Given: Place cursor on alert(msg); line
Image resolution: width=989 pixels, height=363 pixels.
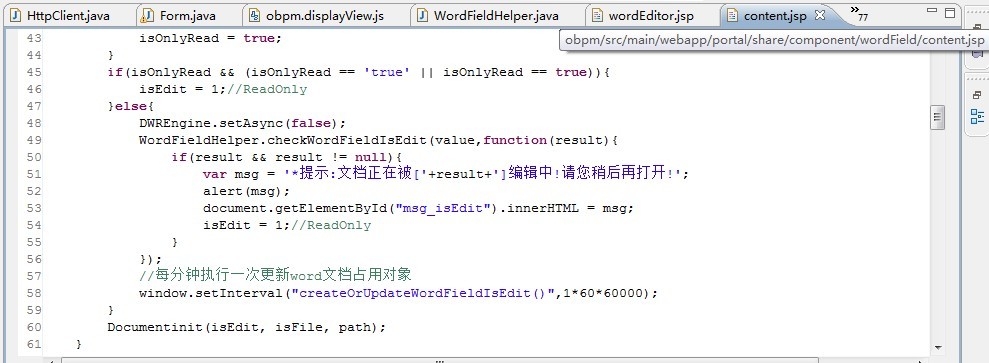Looking at the screenshot, I should (x=247, y=191).
